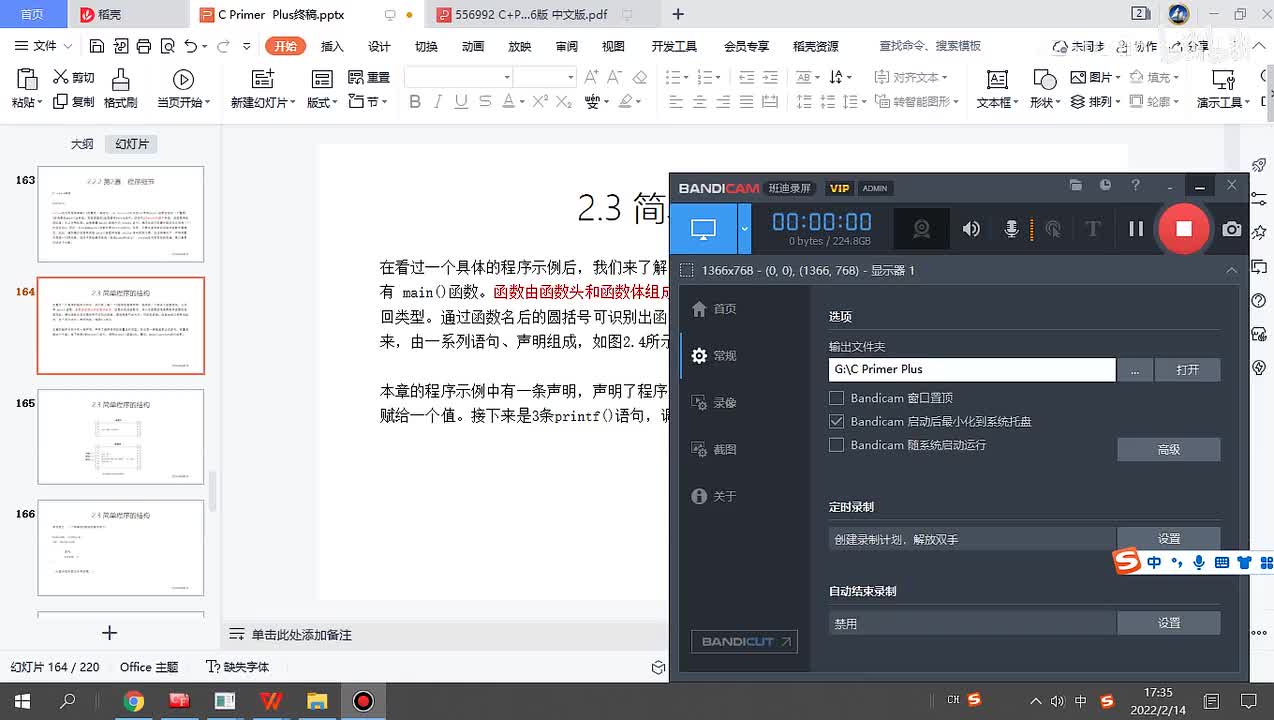Screen dimensions: 1274x720
Task: Click the 文本框 text box icon
Action: (996, 80)
